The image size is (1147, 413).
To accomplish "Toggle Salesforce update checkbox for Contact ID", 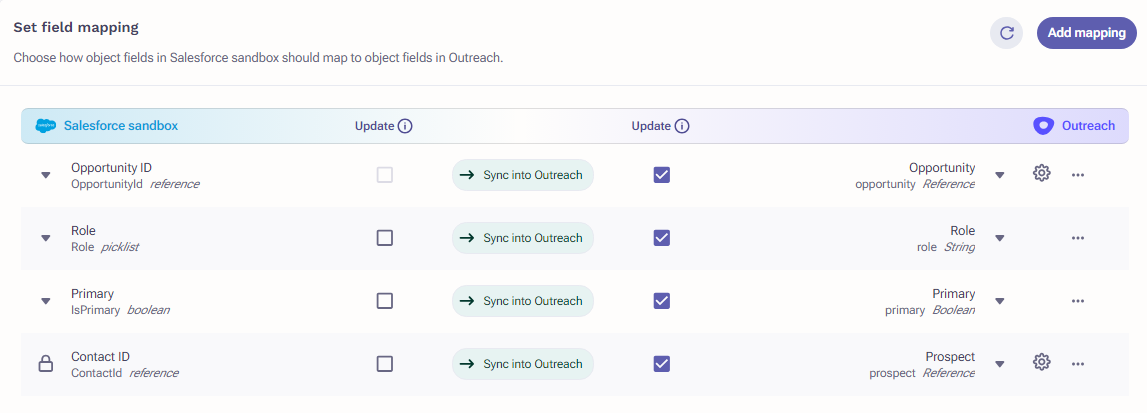I will (x=385, y=363).
